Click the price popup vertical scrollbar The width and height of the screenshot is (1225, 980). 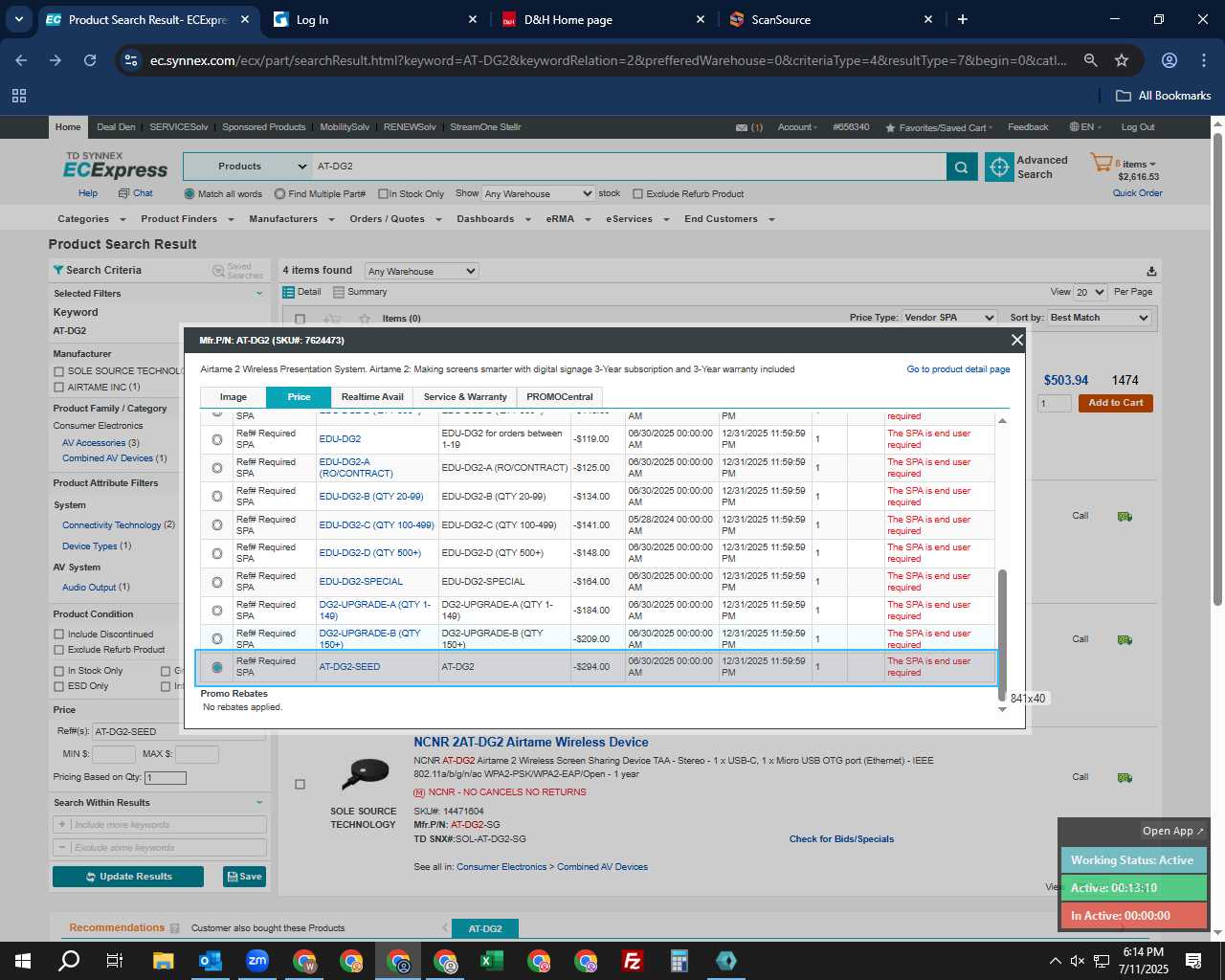pyautogui.click(x=1002, y=634)
